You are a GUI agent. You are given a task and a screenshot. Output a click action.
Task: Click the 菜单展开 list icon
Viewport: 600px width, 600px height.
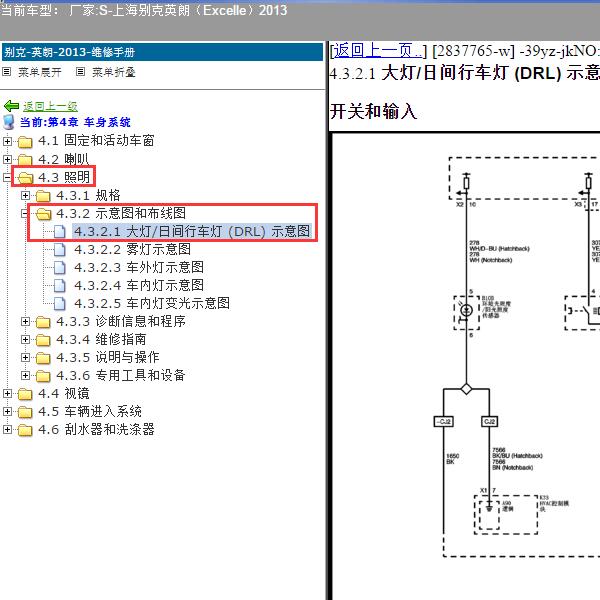[7, 72]
